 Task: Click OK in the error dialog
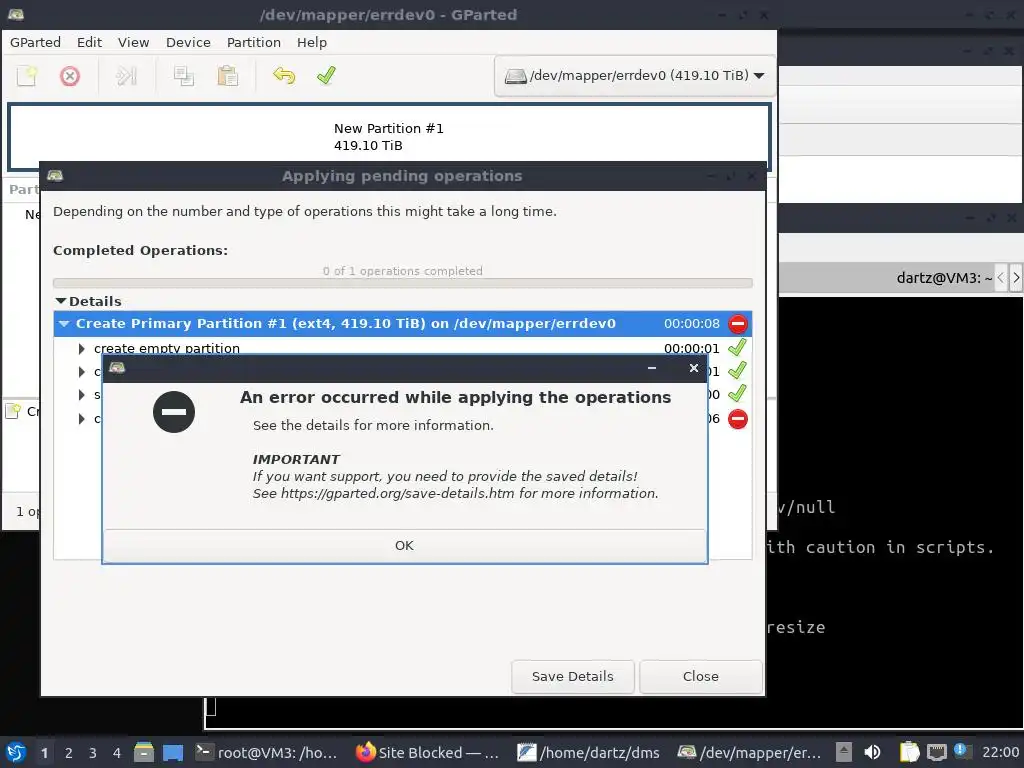pyautogui.click(x=404, y=545)
